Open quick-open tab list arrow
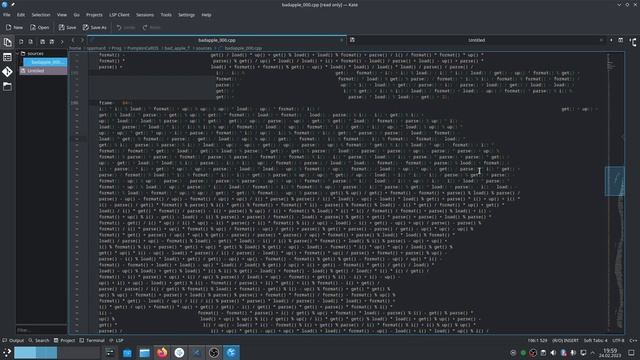Screen dimensions: 640x360 coord(611,40)
